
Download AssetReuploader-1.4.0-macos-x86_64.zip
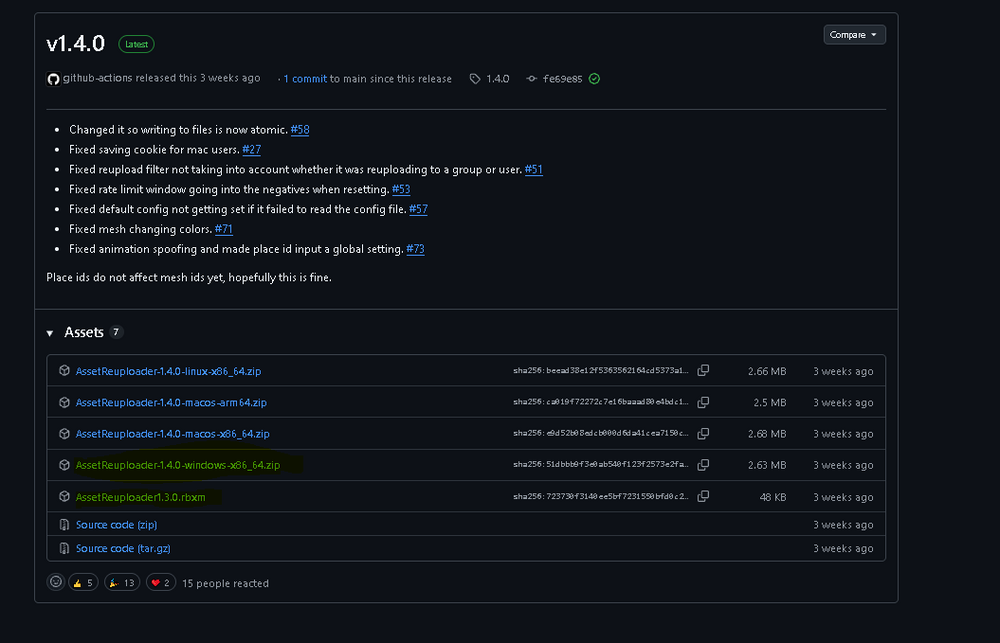(173, 434)
